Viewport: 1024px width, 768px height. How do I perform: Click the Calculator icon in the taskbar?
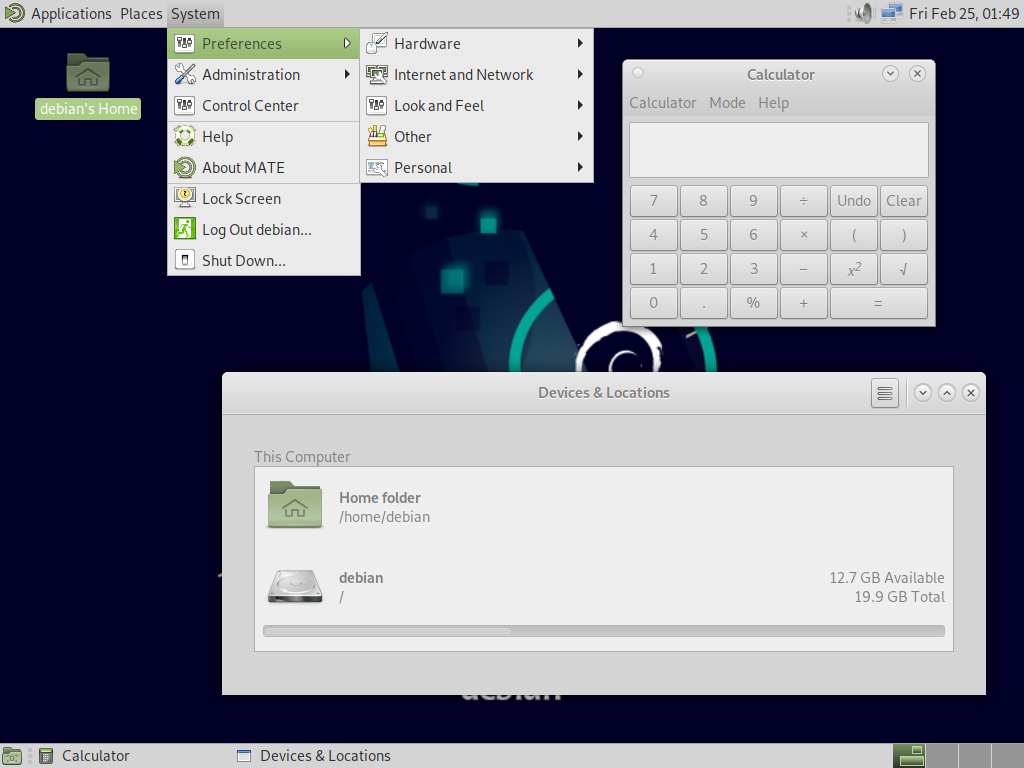(46, 755)
